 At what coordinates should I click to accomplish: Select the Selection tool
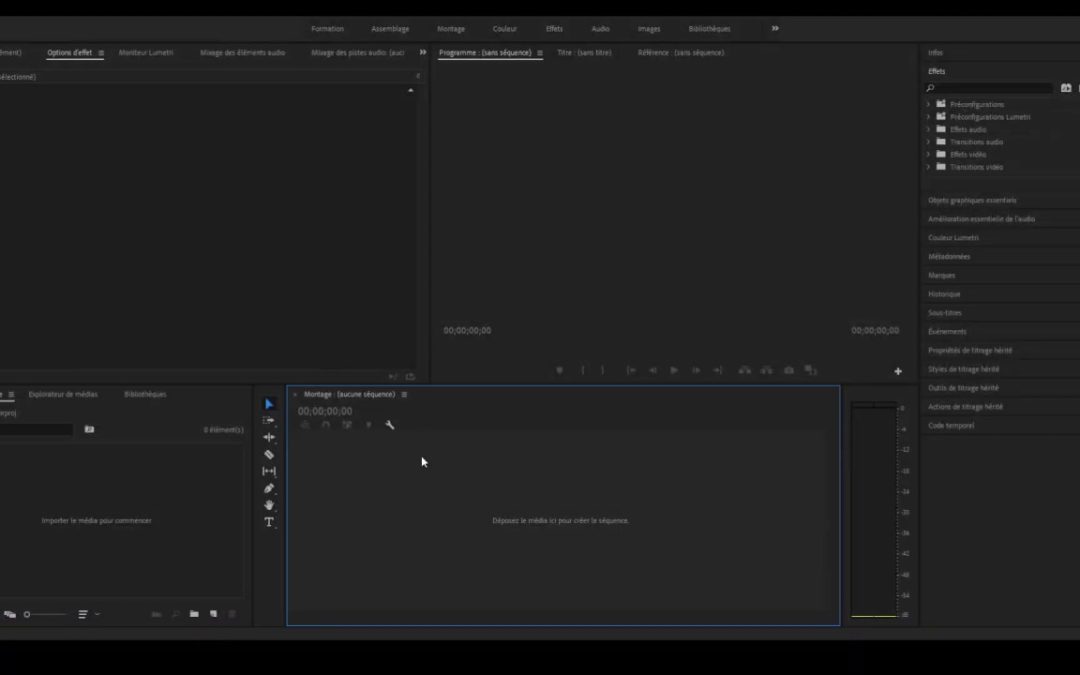268,403
